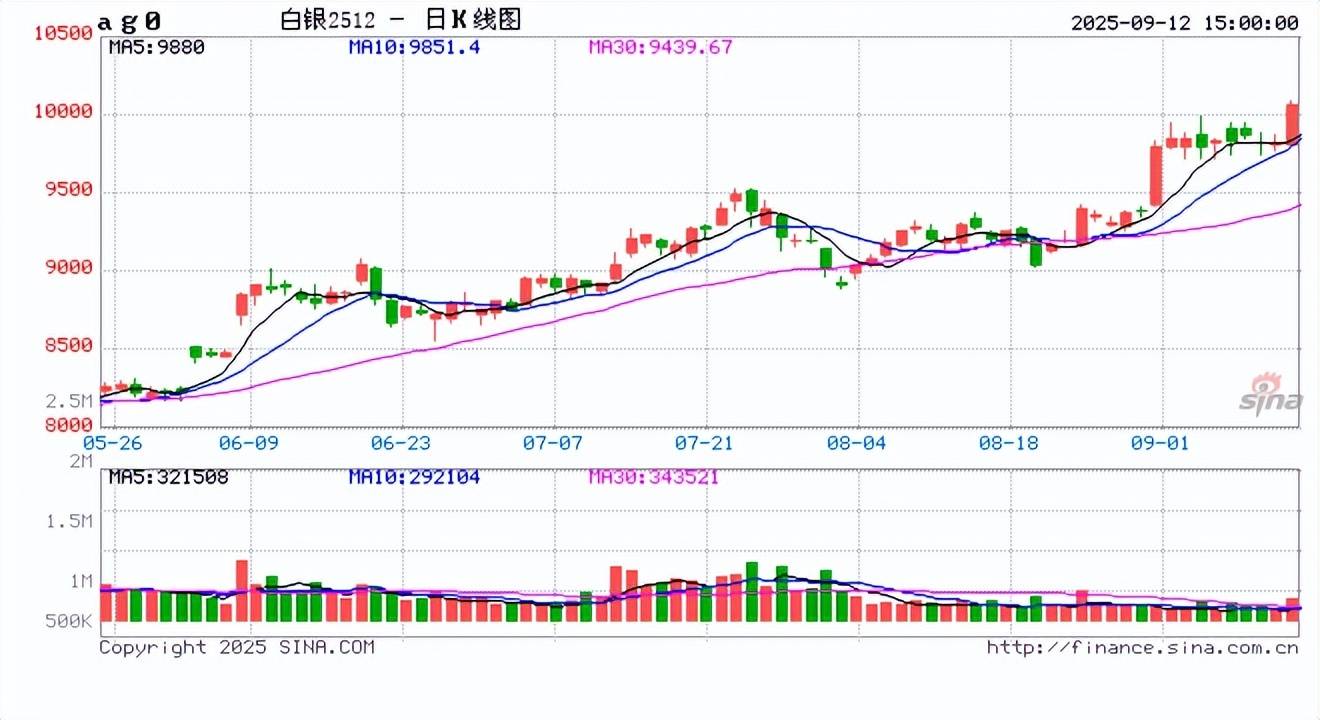The height and width of the screenshot is (720, 1320).
Task: Click the 07-21 date axis label
Action: coord(706,442)
